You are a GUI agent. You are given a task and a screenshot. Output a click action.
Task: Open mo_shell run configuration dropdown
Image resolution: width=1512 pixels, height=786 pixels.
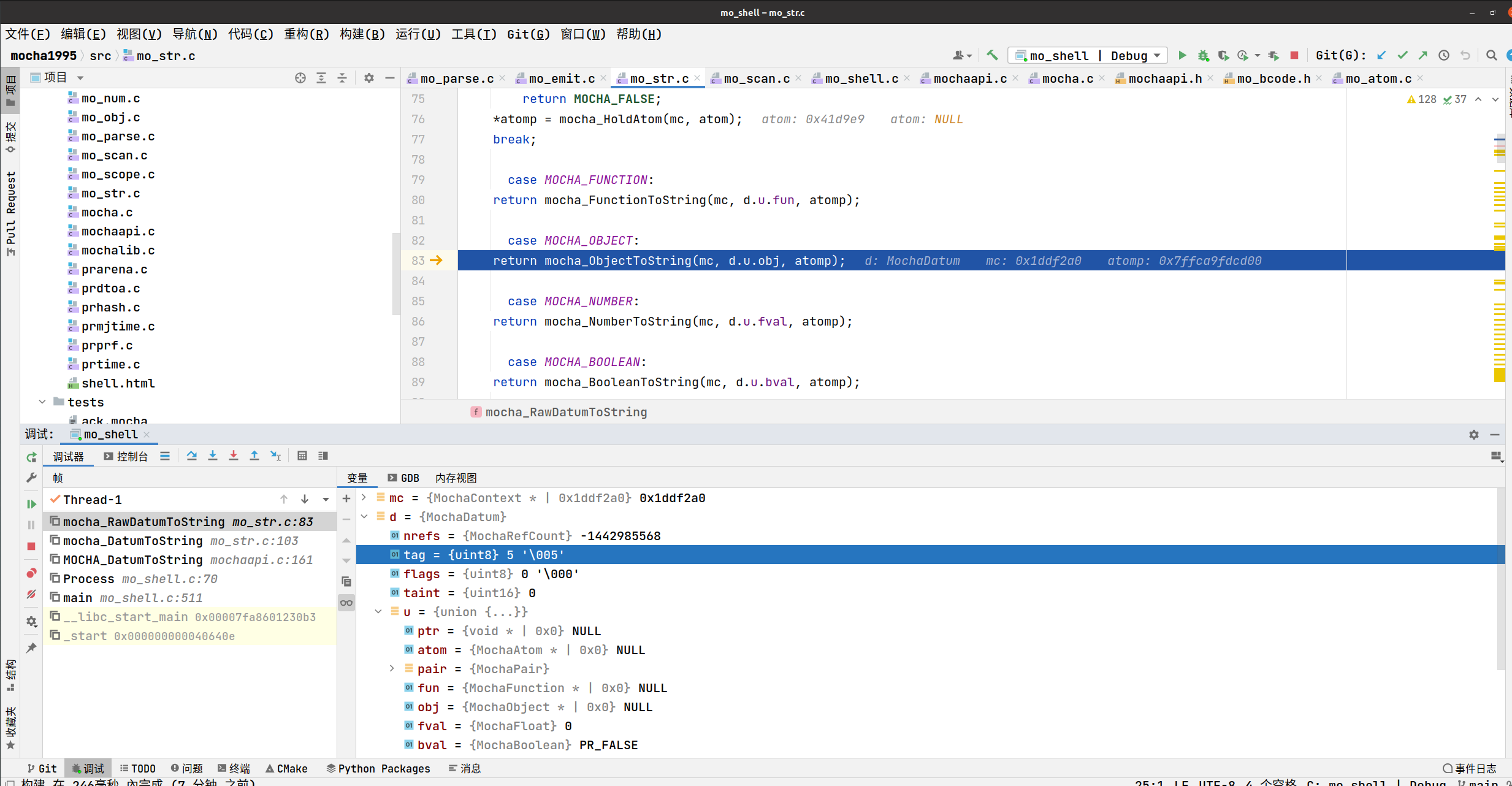[1088, 56]
